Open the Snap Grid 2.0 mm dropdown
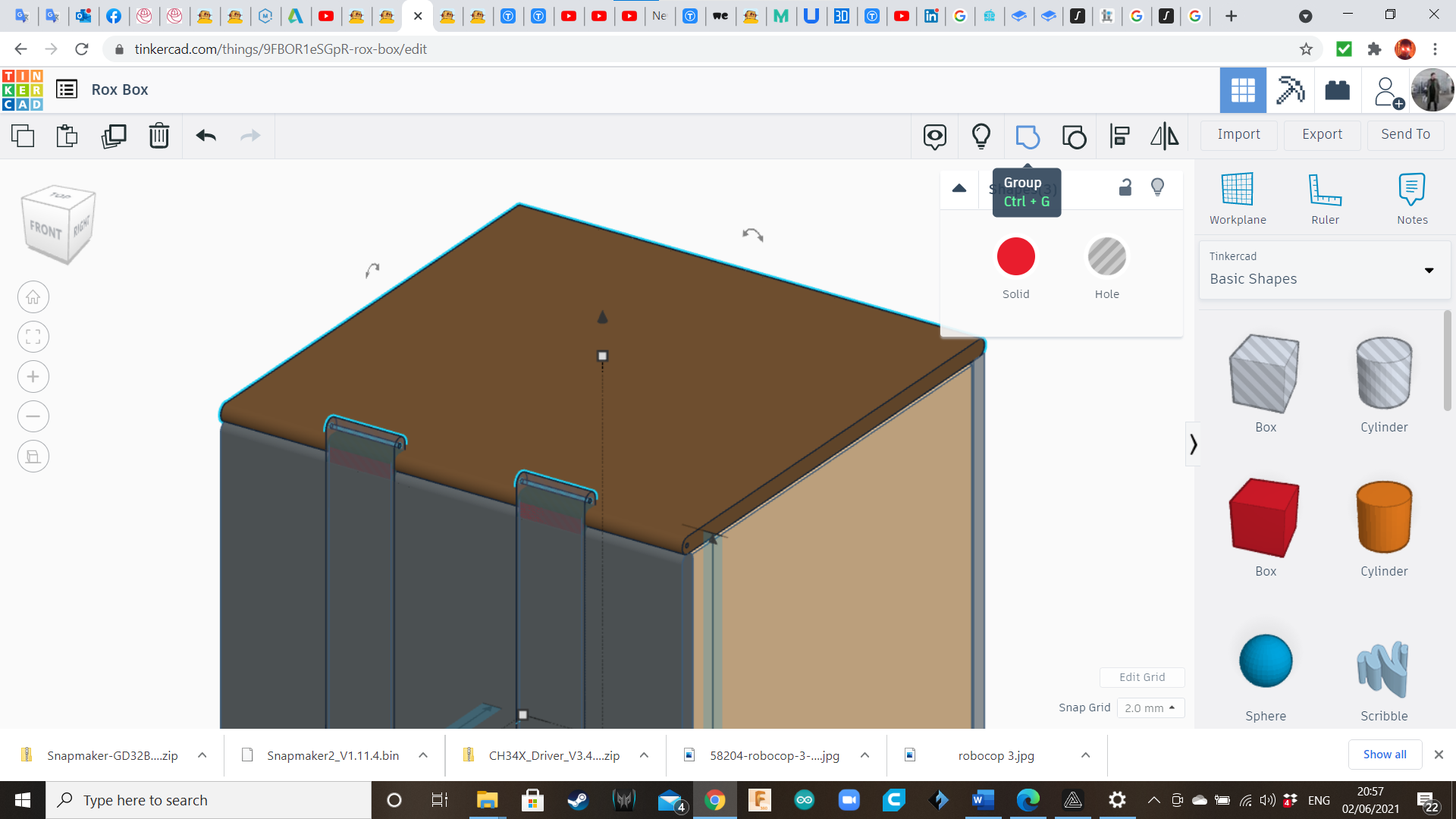Viewport: 1456px width, 819px height. tap(1150, 708)
